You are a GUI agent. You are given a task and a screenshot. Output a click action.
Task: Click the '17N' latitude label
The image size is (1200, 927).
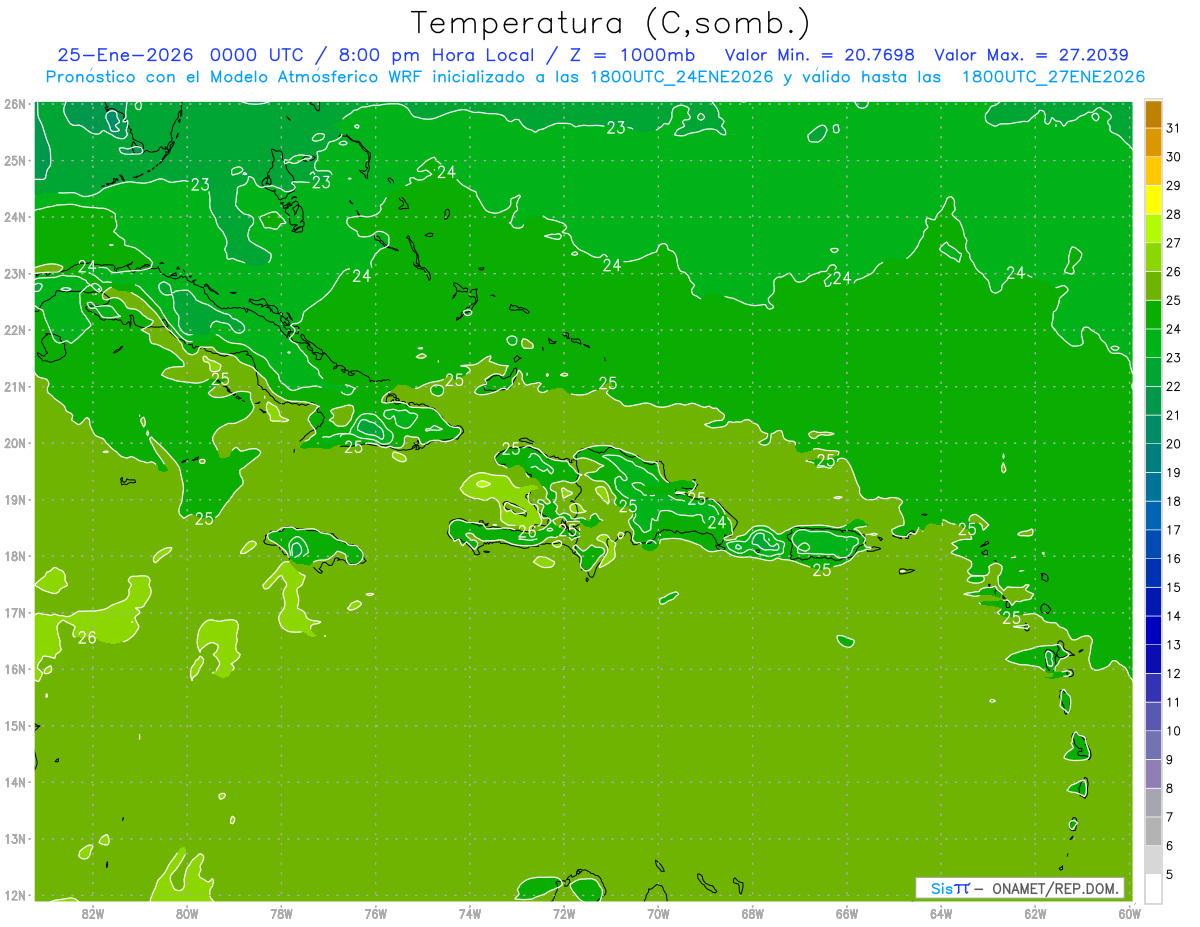tap(14, 612)
